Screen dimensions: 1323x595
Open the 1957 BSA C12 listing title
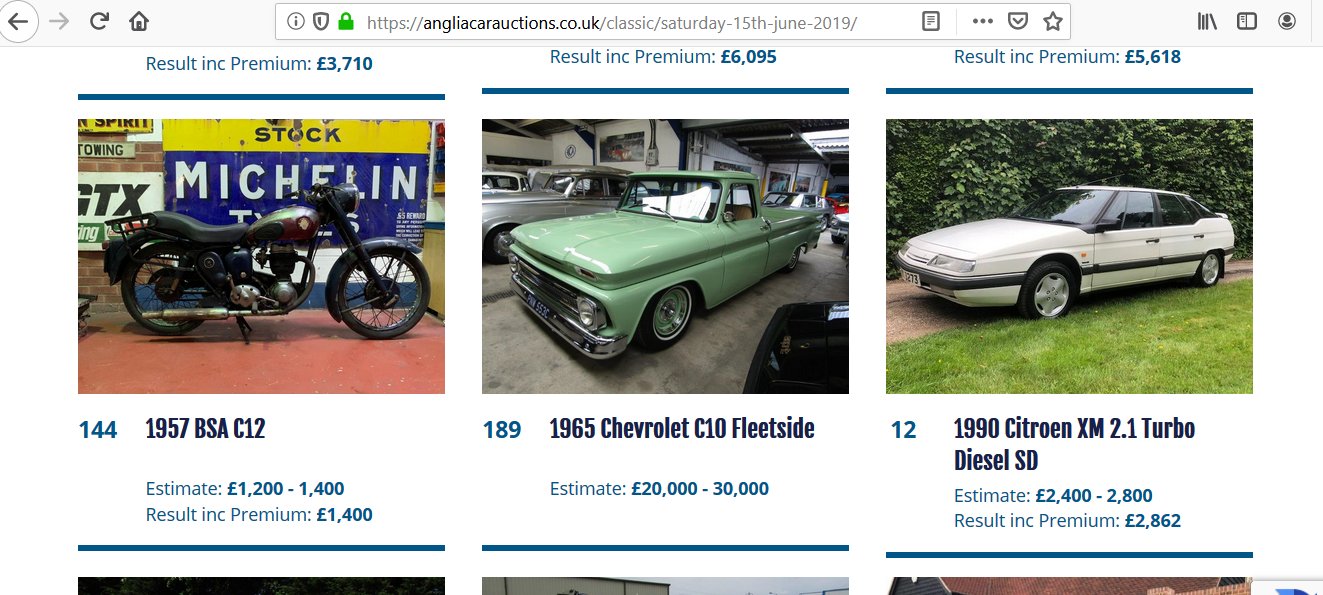tap(205, 429)
